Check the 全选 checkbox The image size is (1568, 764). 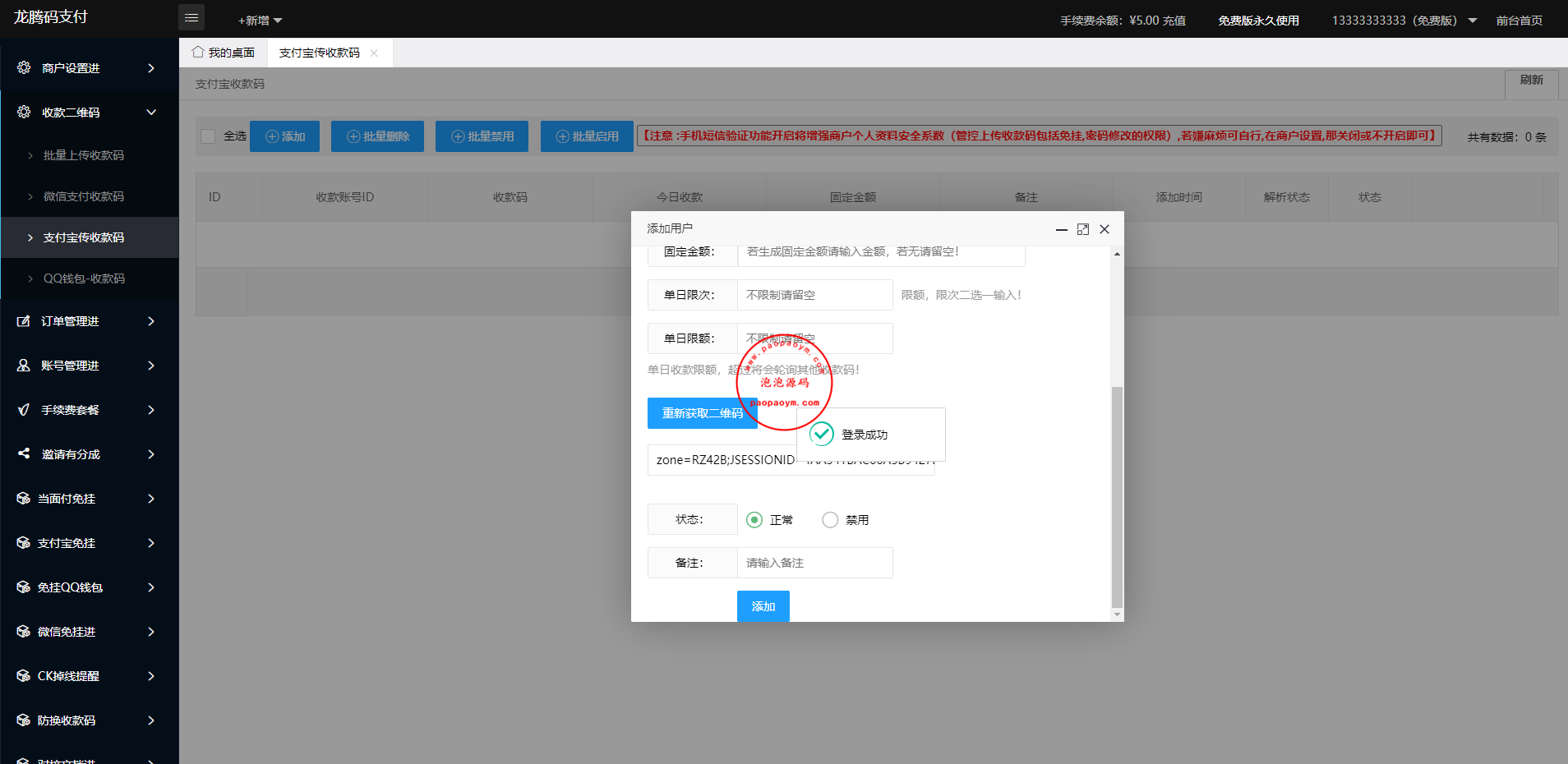[209, 136]
